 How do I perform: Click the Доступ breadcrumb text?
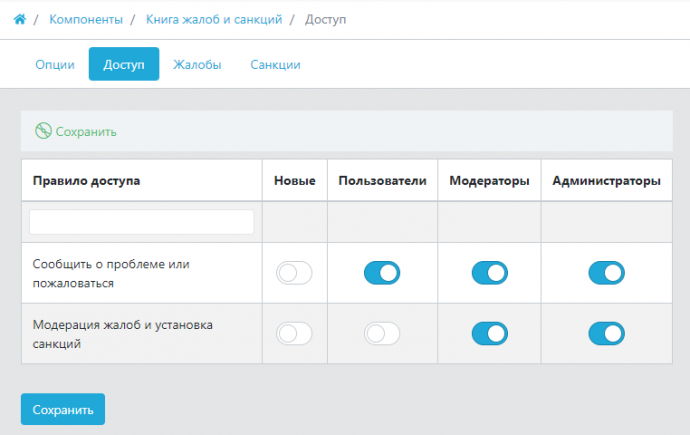325,20
